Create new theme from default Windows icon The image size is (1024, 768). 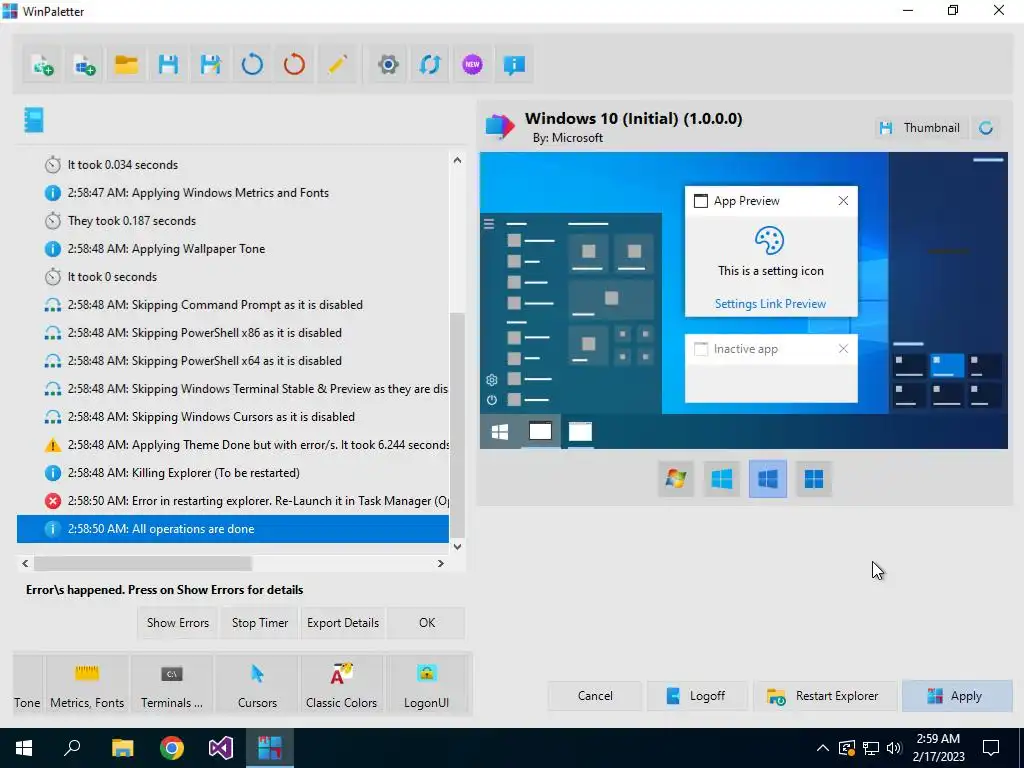tap(84, 65)
